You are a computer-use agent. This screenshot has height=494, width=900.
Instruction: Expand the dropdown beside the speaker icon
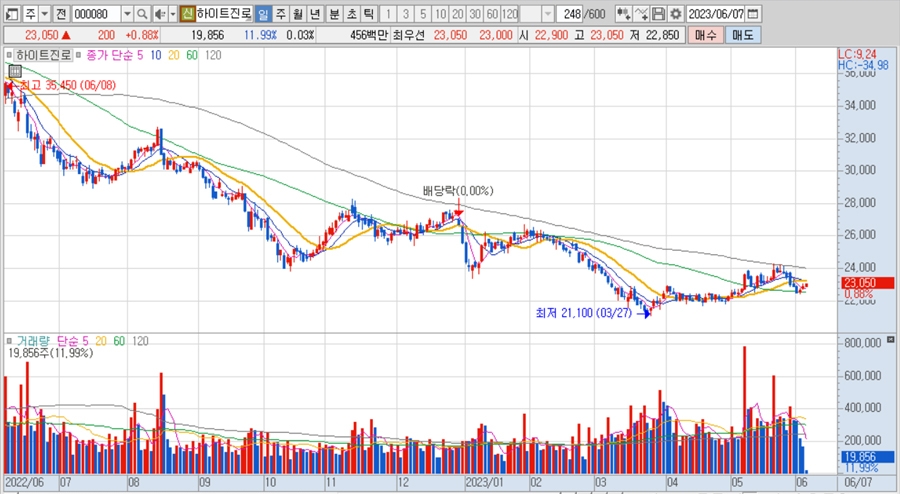coord(171,14)
